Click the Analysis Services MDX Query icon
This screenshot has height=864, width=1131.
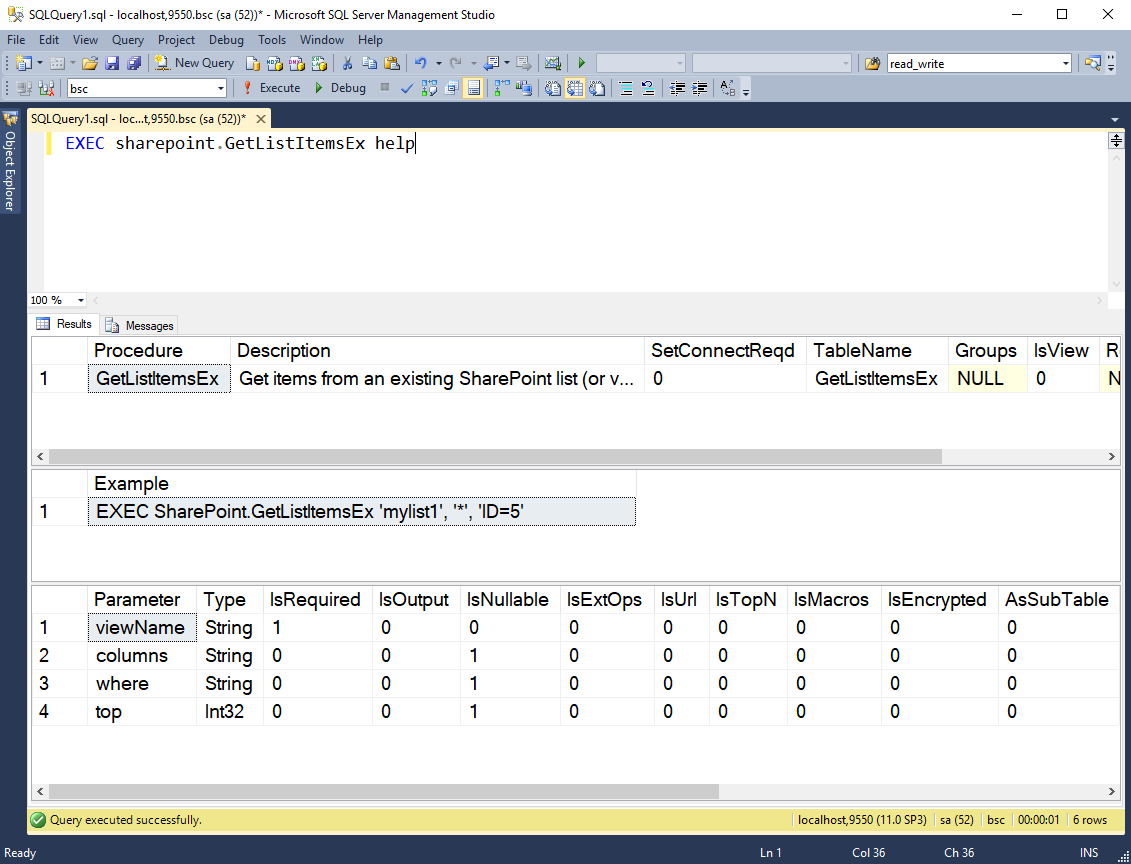(x=275, y=63)
